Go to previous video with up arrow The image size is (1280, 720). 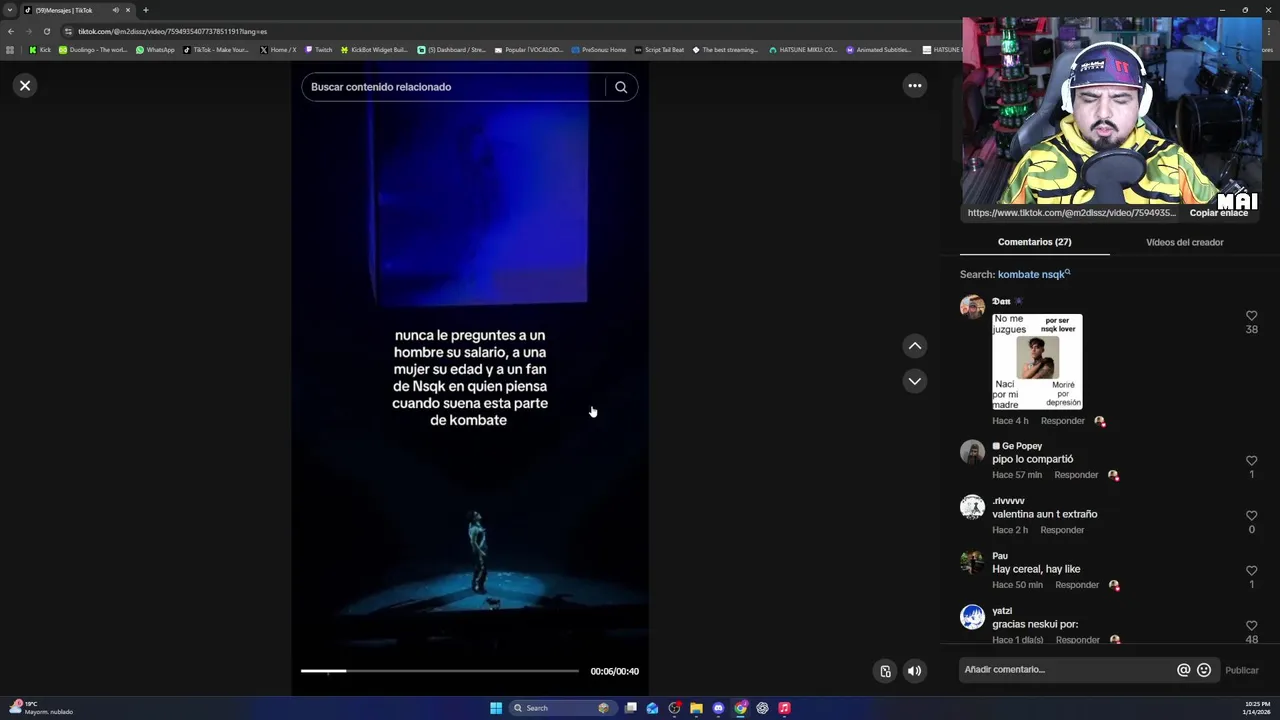[x=914, y=346]
